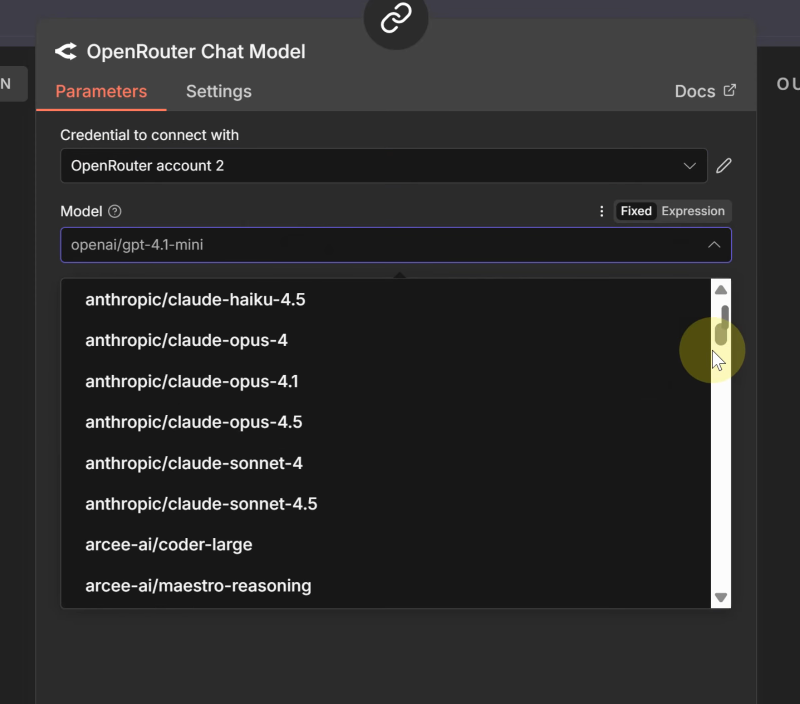Switch Model field to Fixed mode
The image size is (800, 704).
[x=636, y=211]
